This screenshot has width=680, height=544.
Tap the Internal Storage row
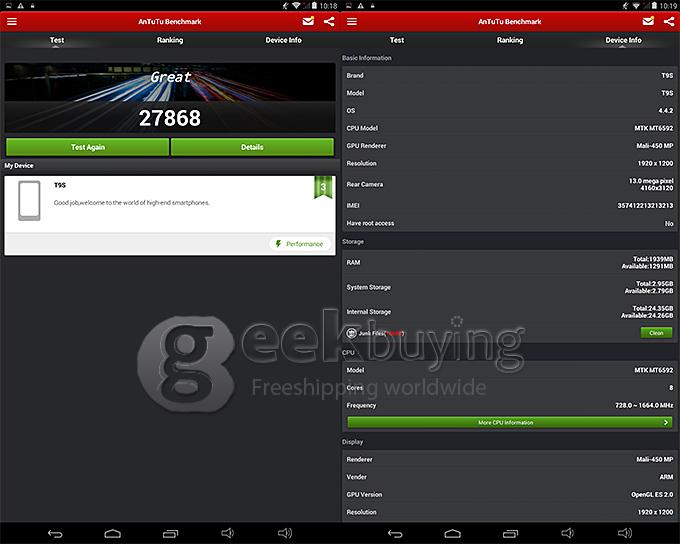click(510, 311)
